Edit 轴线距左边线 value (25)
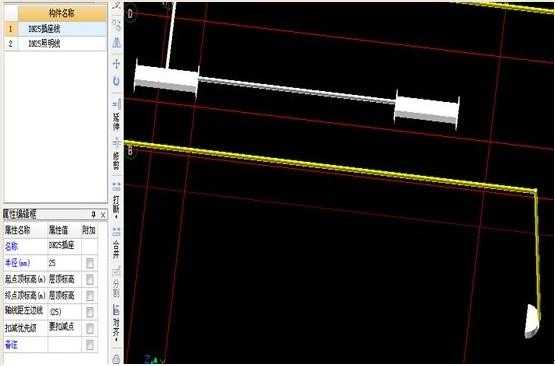The image size is (555, 366). coord(64,311)
